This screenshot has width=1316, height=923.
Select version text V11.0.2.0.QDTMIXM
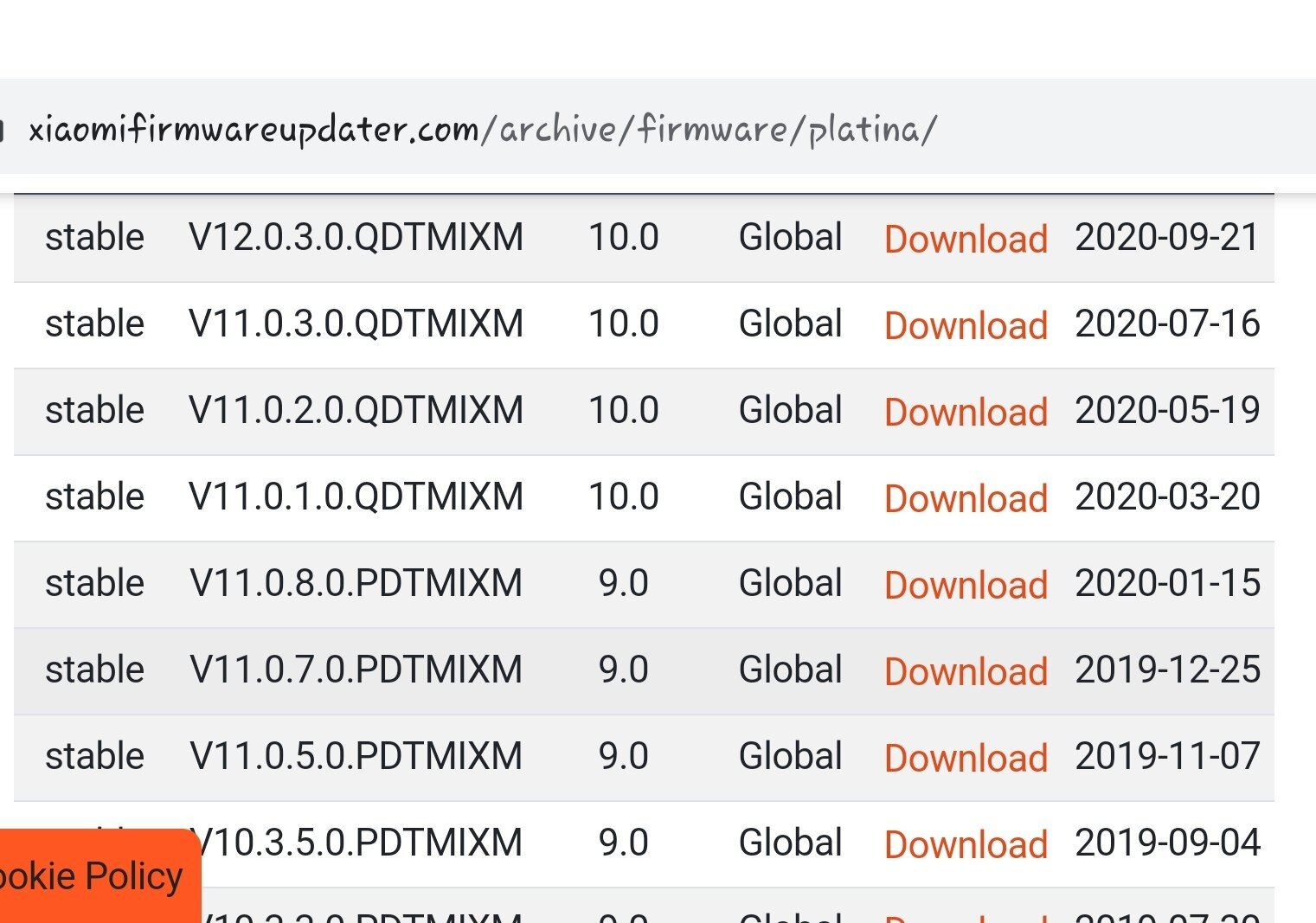tap(356, 410)
